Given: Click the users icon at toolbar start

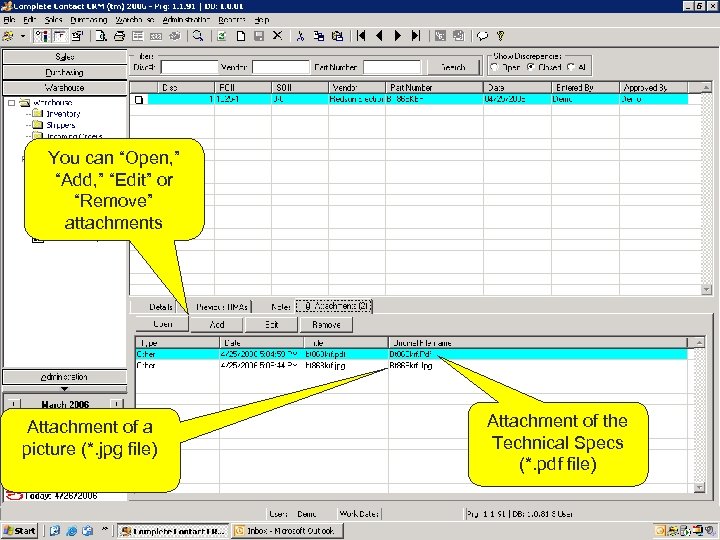Looking at the screenshot, I should pyautogui.click(x=8, y=36).
